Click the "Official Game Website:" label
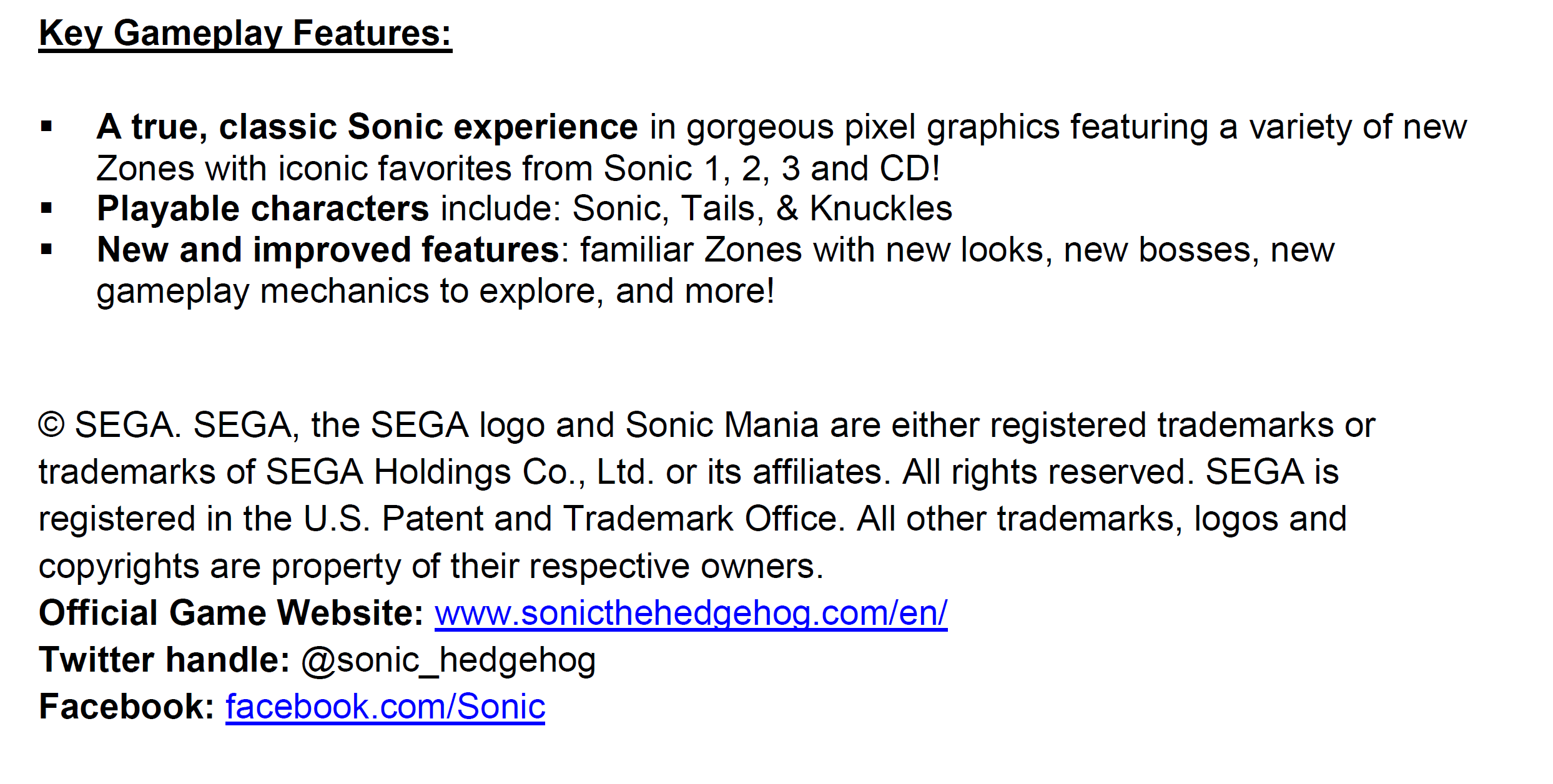This screenshot has width=1553, height=784. point(231,613)
